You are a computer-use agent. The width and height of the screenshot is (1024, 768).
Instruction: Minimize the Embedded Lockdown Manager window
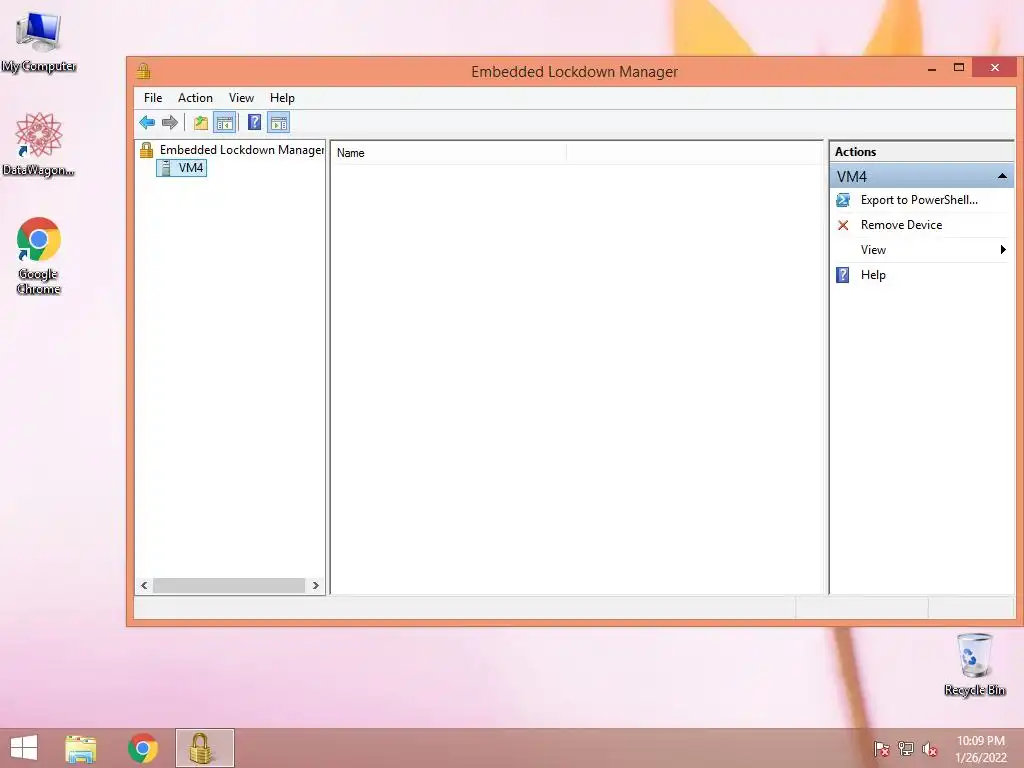[x=932, y=68]
